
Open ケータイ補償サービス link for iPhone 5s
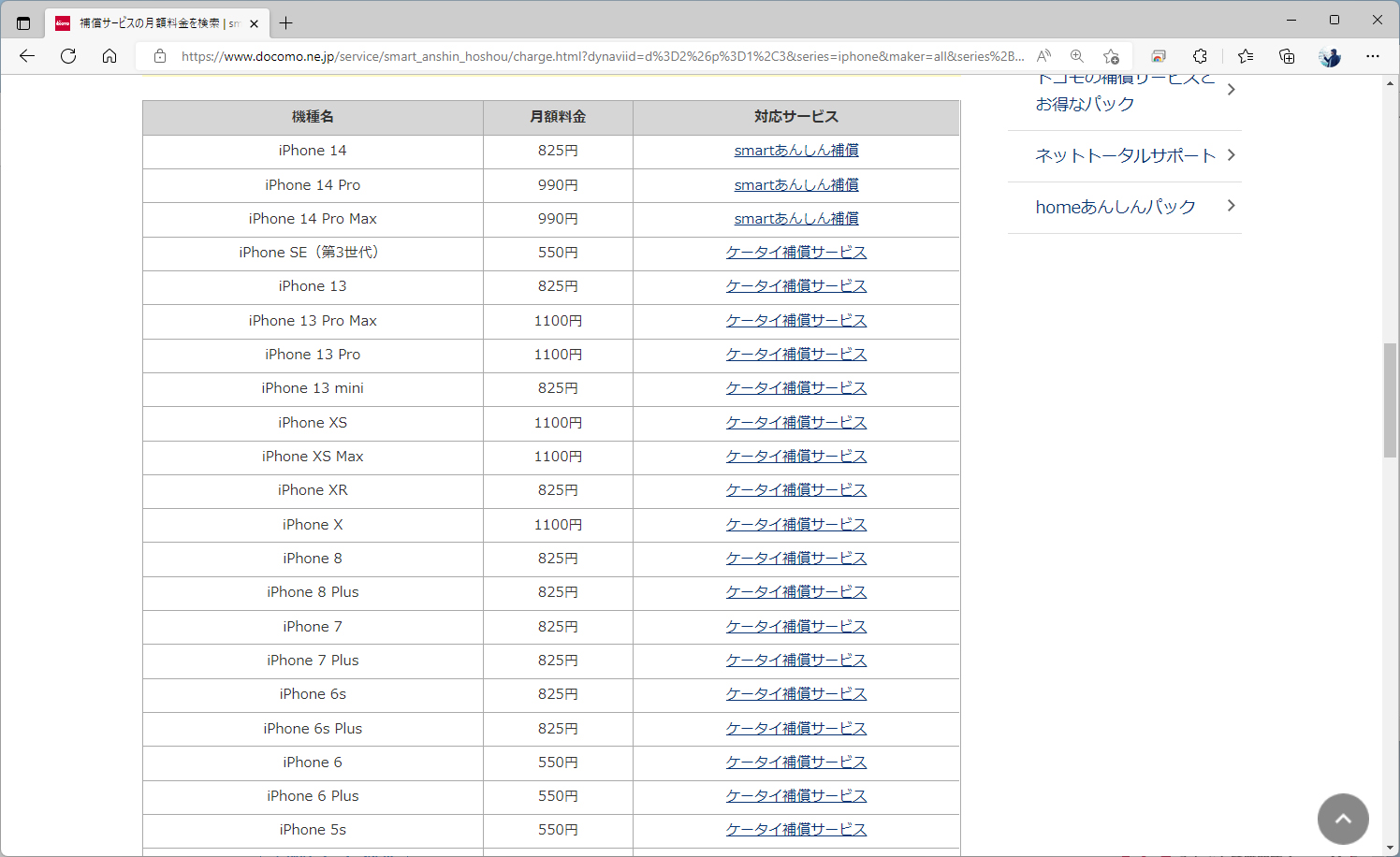796,830
